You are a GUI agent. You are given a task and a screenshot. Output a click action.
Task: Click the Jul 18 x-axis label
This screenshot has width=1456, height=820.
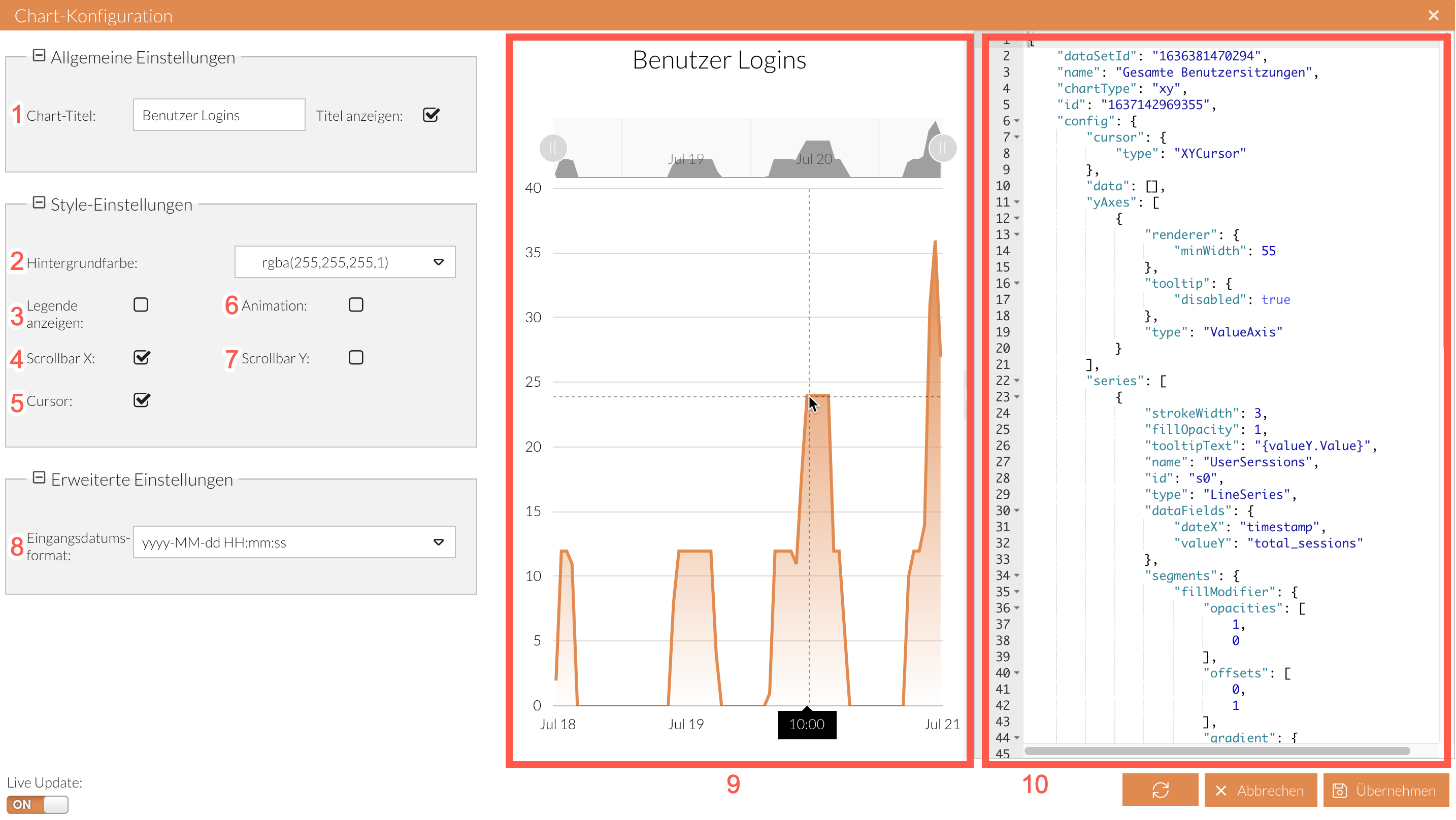point(557,725)
